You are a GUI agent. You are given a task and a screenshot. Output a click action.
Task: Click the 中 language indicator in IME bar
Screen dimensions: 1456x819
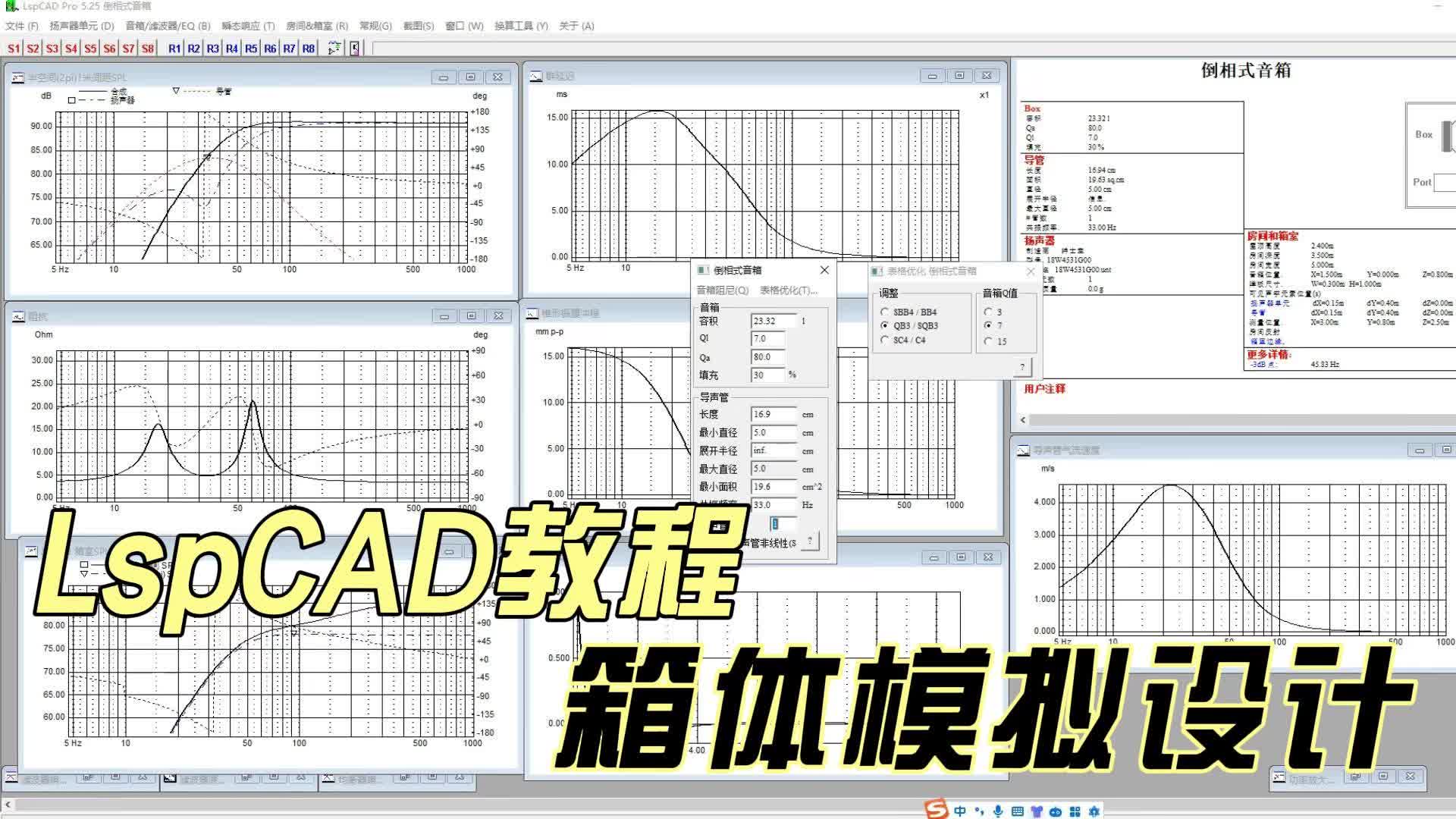click(960, 811)
